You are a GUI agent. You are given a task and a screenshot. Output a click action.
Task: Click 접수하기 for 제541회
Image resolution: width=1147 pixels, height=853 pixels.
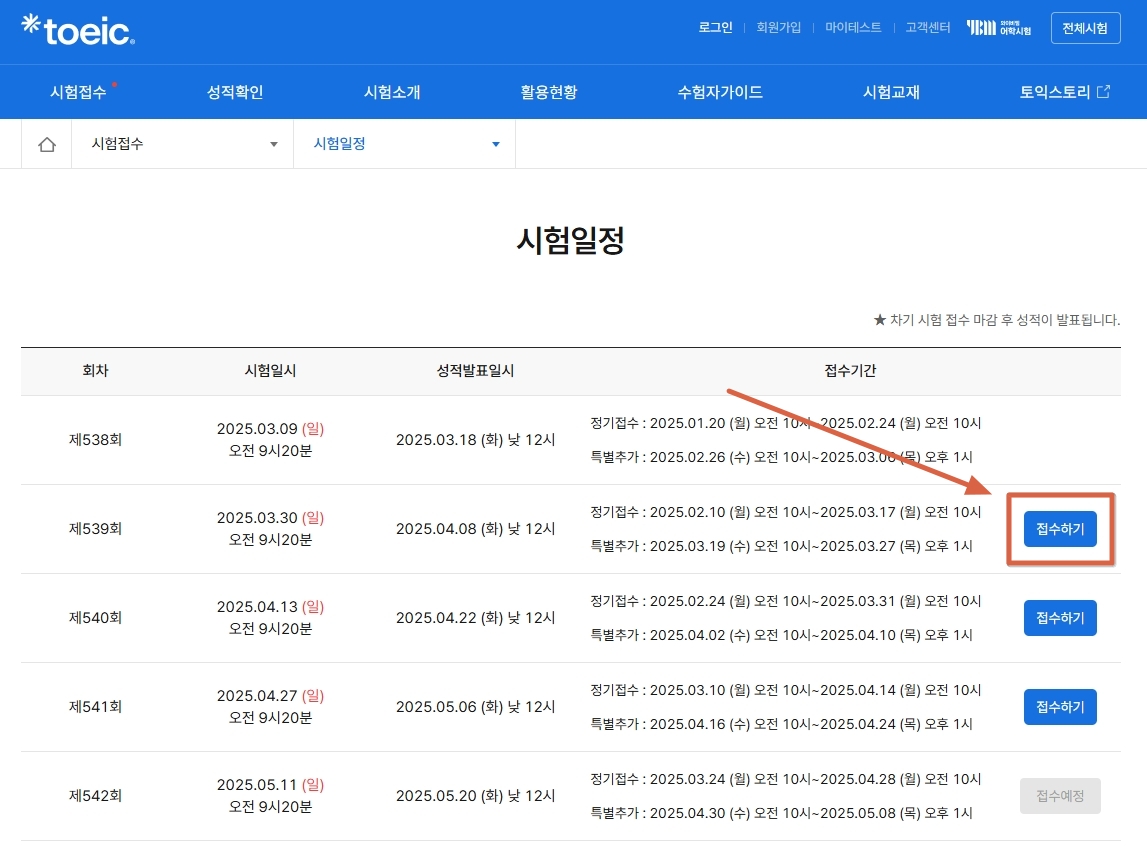1060,707
